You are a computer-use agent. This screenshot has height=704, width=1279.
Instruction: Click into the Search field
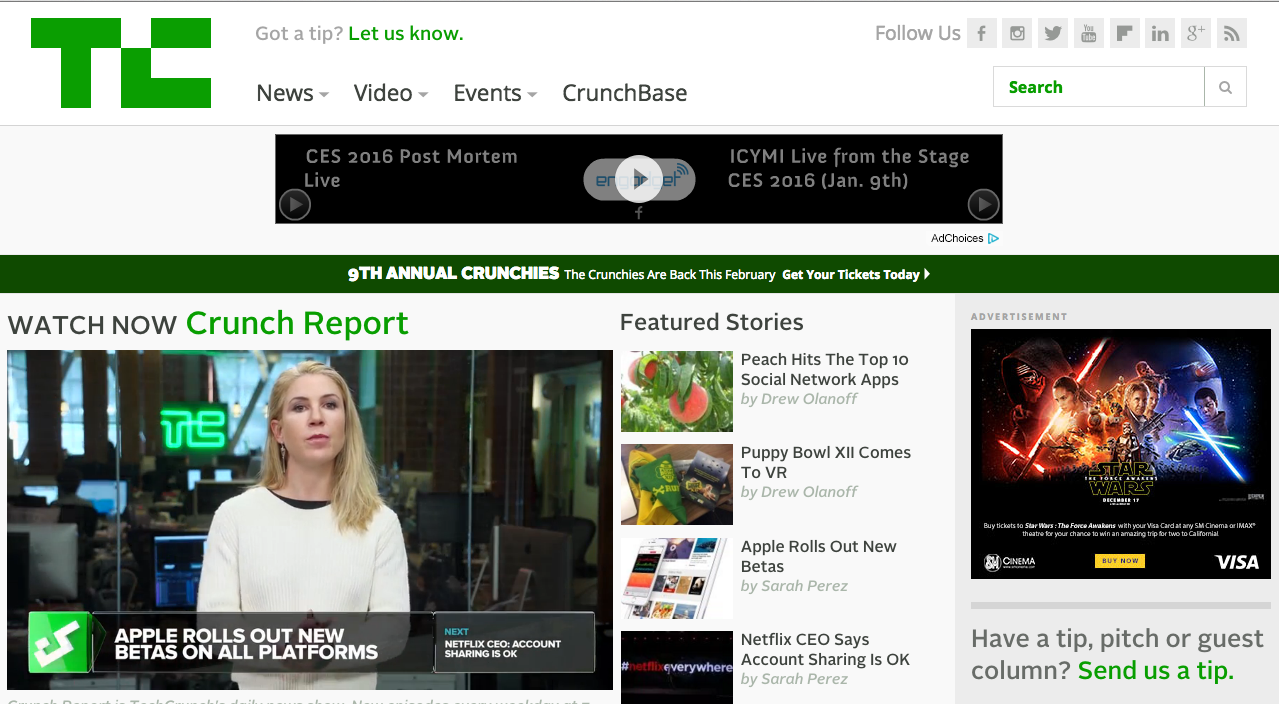click(x=1099, y=87)
